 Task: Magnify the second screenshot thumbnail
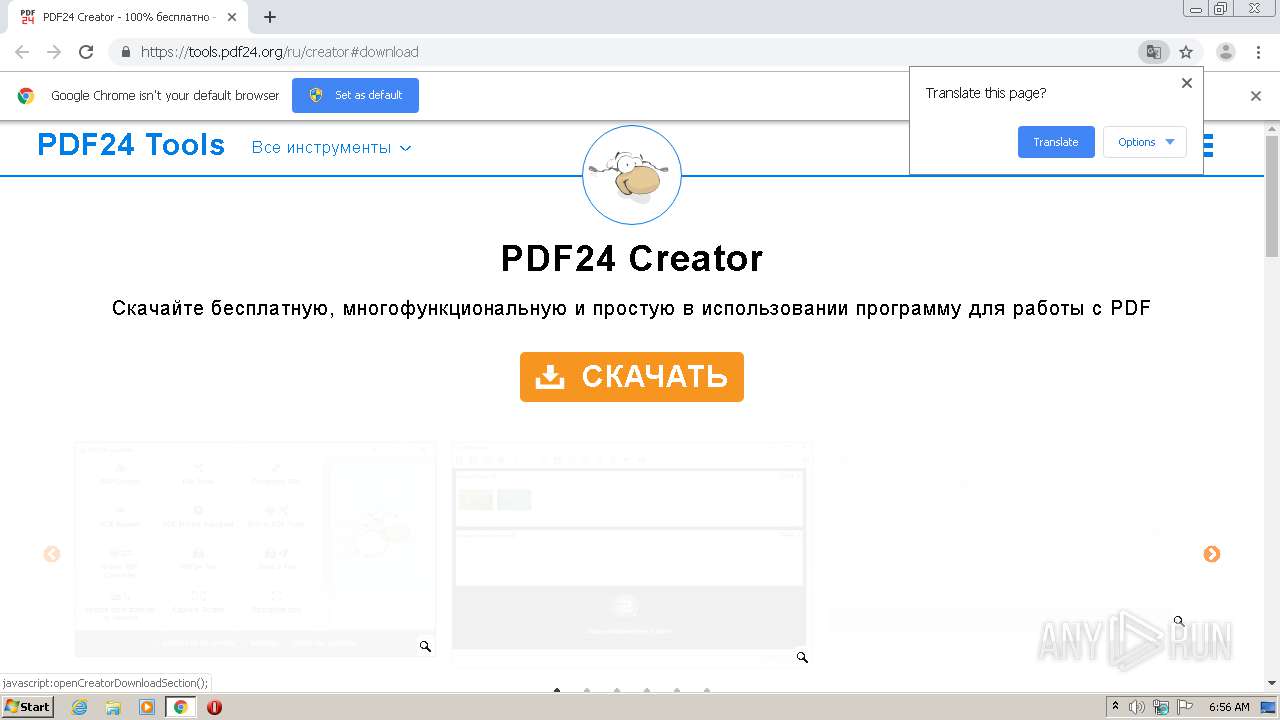click(802, 657)
